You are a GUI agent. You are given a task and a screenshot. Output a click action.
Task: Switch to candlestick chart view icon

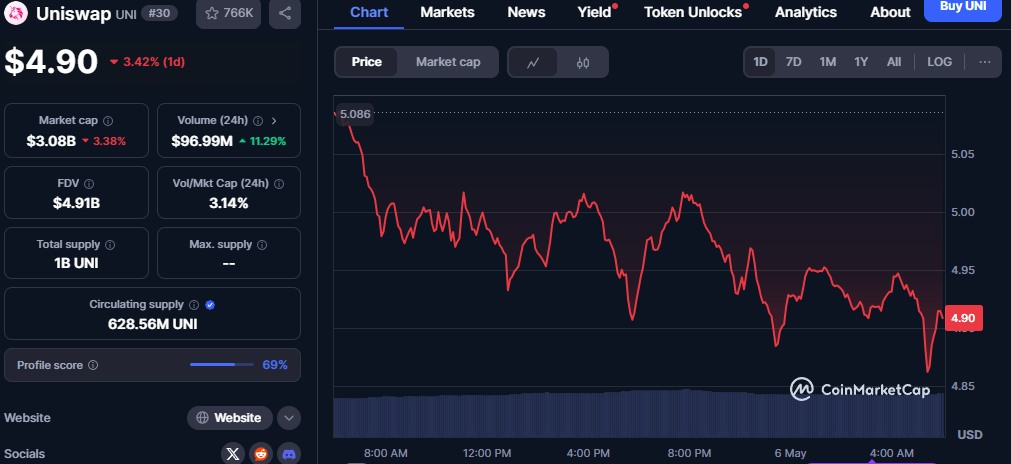tap(583, 63)
